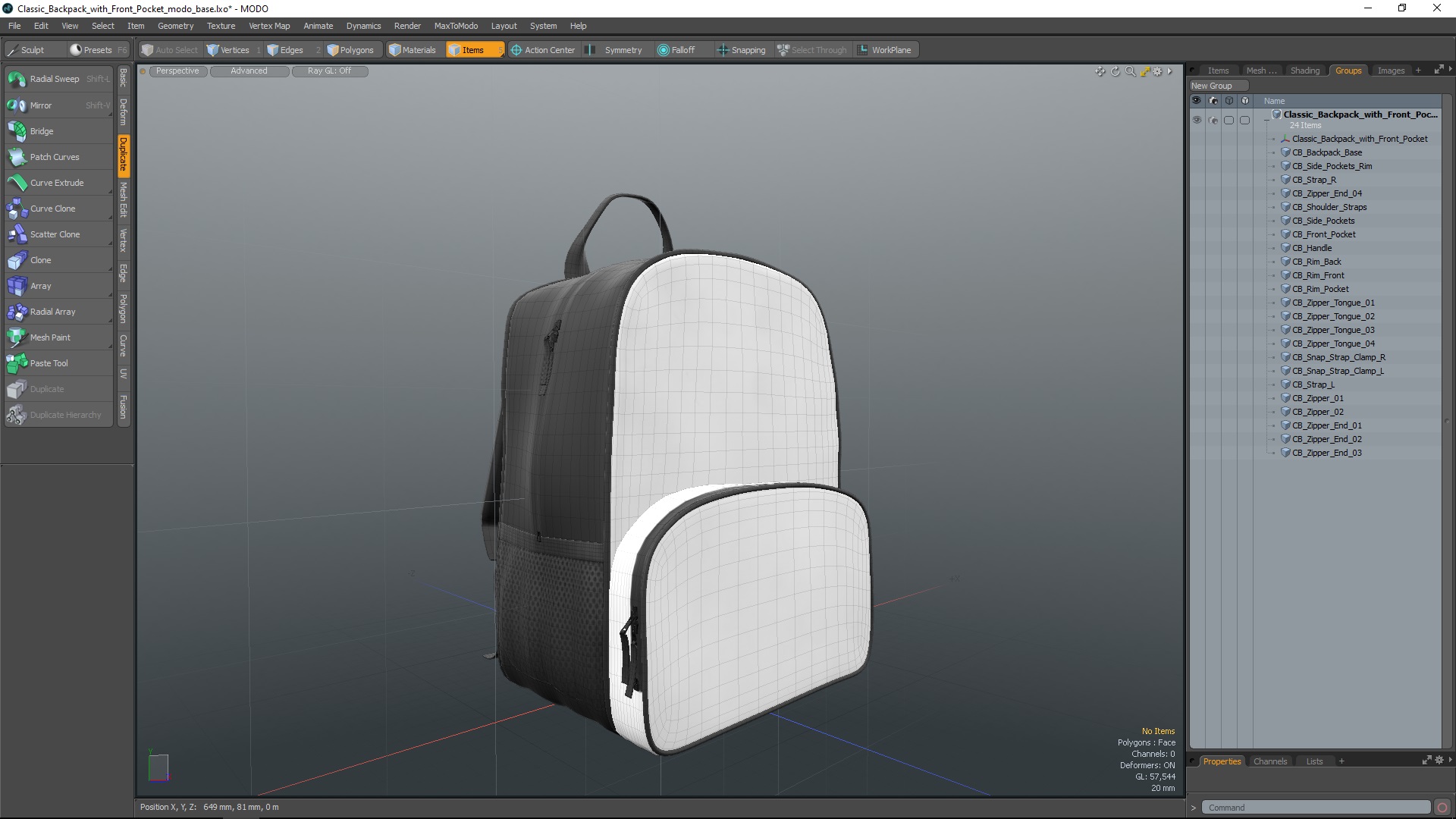Click the viewport zoom magnifier icon

(1130, 71)
